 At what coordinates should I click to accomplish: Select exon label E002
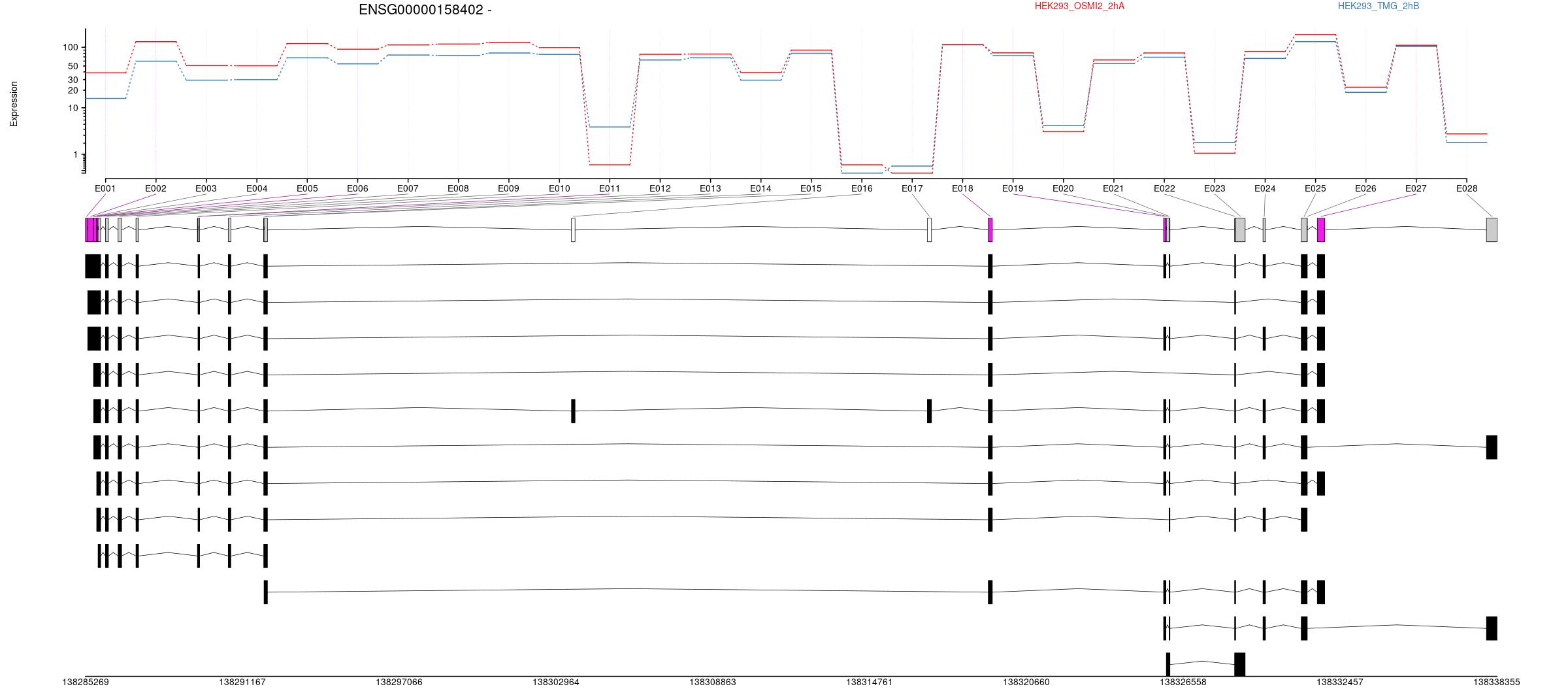[155, 188]
